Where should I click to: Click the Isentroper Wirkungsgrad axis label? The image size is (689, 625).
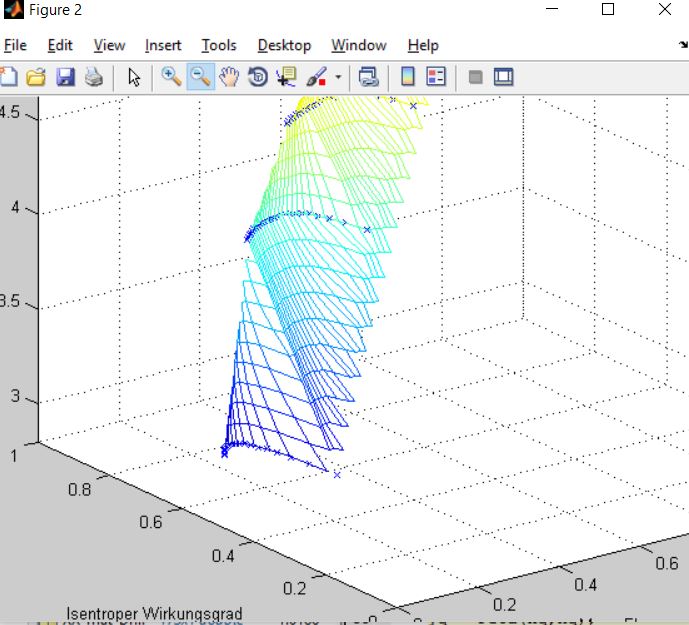tap(154, 613)
